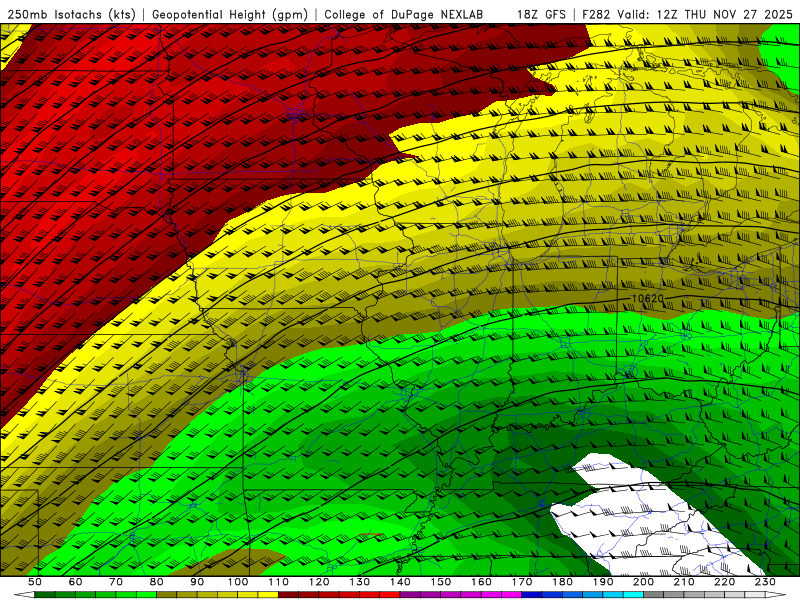Viewport: 800px width, 600px height.
Task: Click the 100 value on the color scale
Action: (238, 582)
